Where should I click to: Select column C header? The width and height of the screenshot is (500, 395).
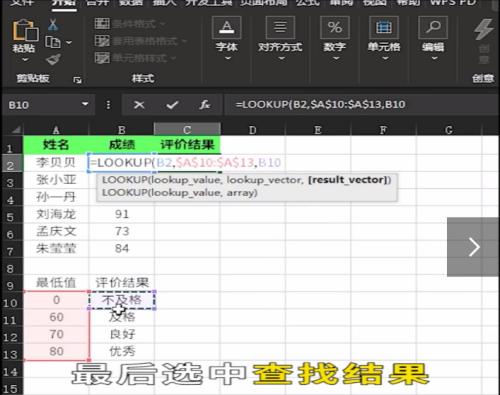pyautogui.click(x=187, y=129)
